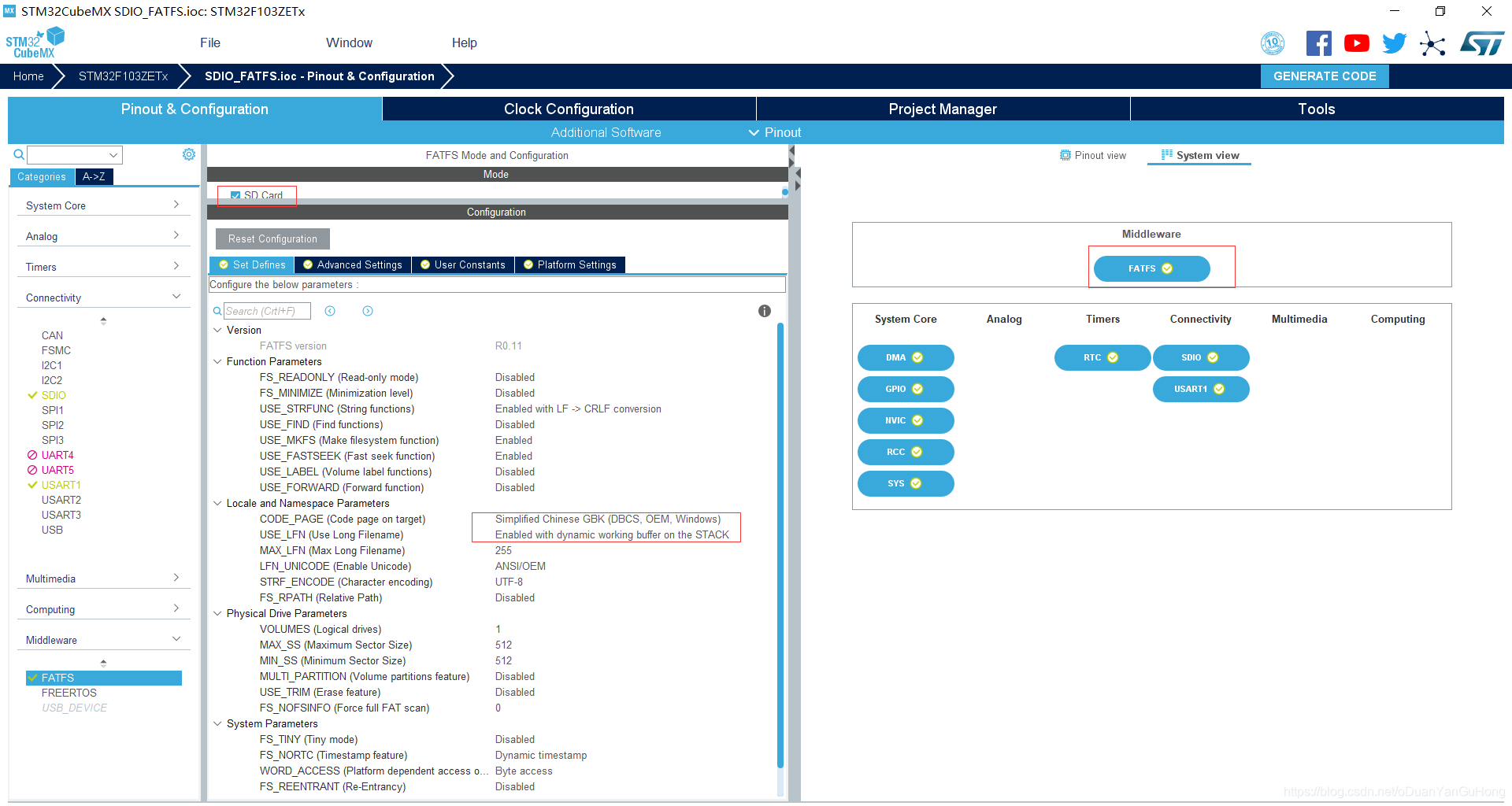Open the Window menu
The image size is (1512, 806).
coord(349,43)
